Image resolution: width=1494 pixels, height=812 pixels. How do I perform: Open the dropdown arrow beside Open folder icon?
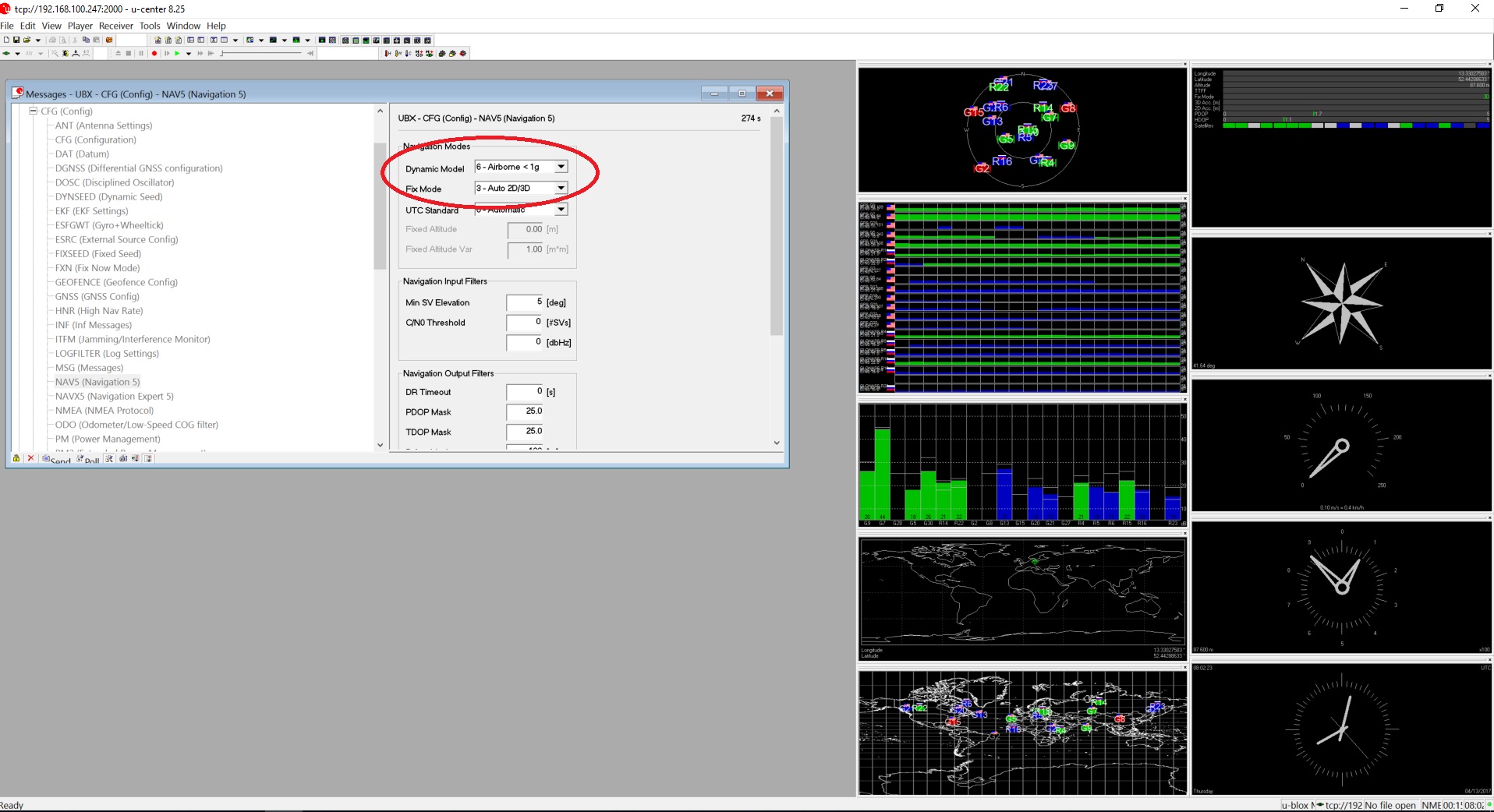pyautogui.click(x=37, y=40)
